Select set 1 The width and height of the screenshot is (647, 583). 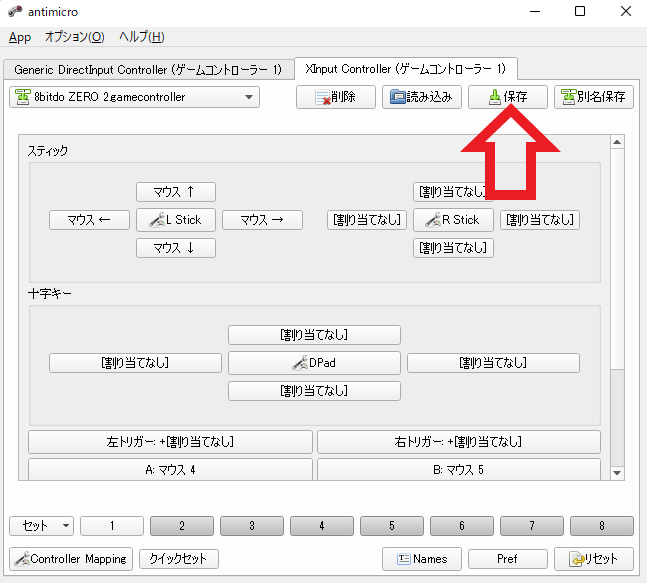point(112,526)
